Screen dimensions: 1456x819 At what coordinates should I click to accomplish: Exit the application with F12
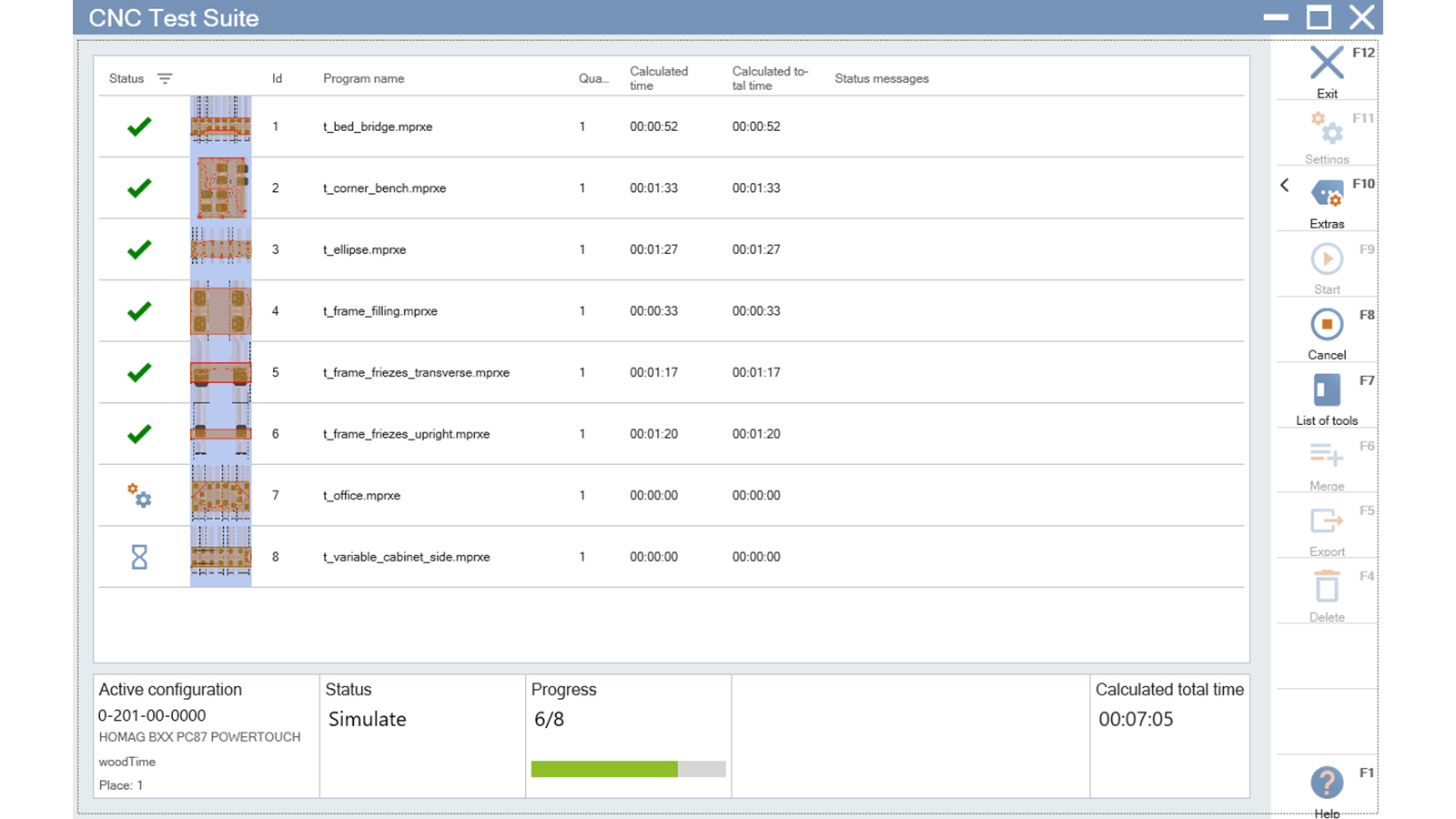(1327, 62)
